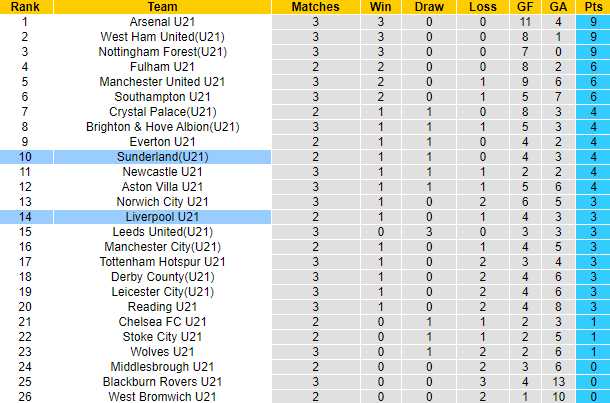
Task: Select the Team column header
Action: click(x=163, y=6)
